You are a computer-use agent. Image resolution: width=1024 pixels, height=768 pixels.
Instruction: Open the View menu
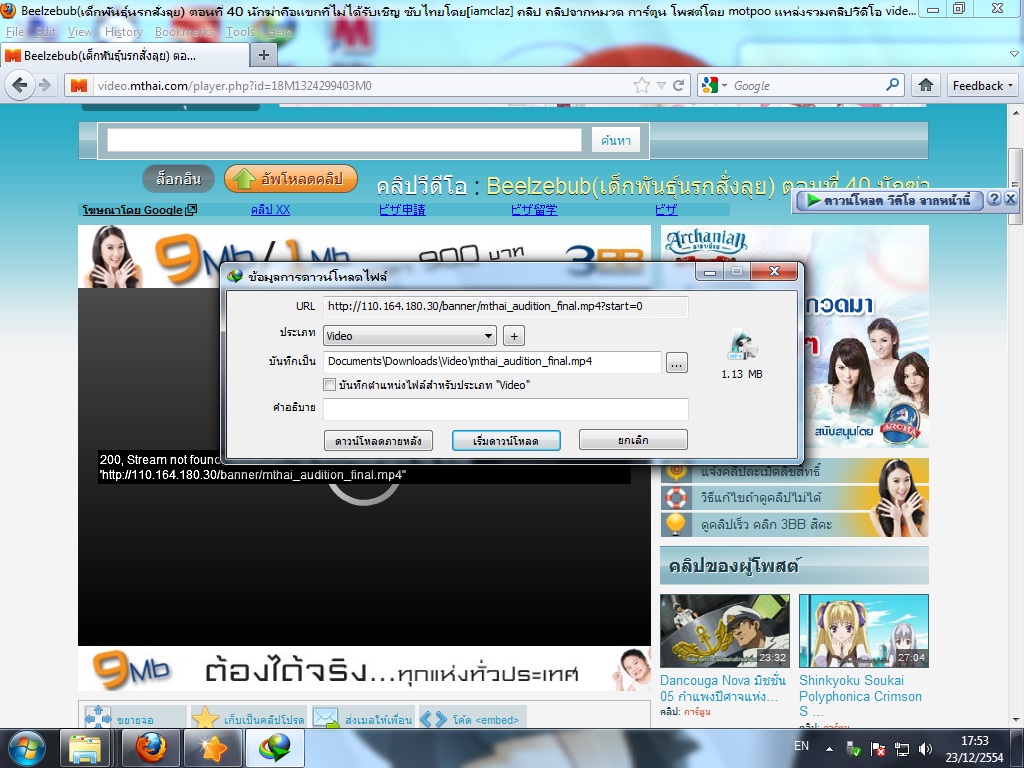(x=80, y=31)
